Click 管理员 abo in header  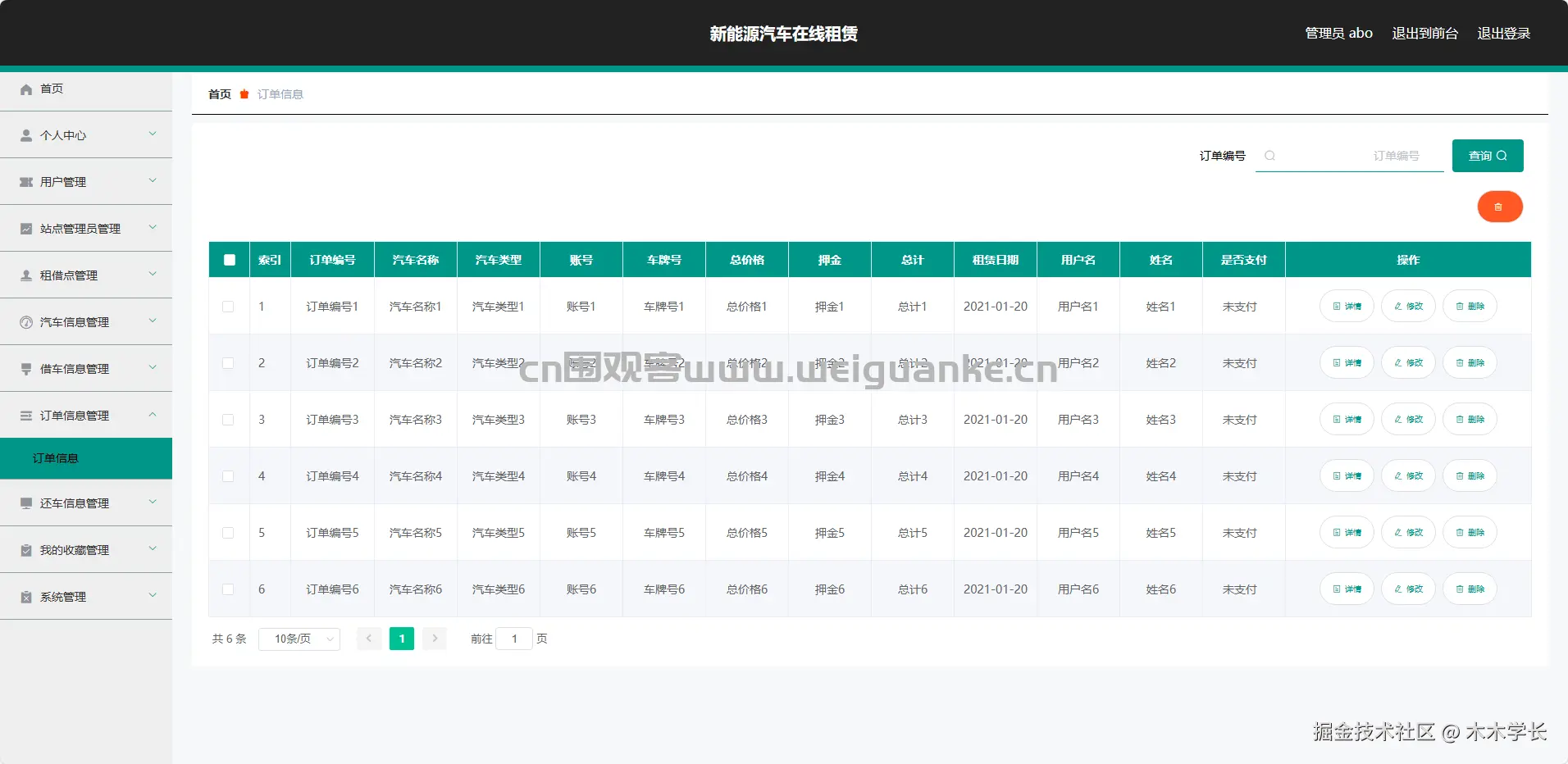click(1338, 34)
